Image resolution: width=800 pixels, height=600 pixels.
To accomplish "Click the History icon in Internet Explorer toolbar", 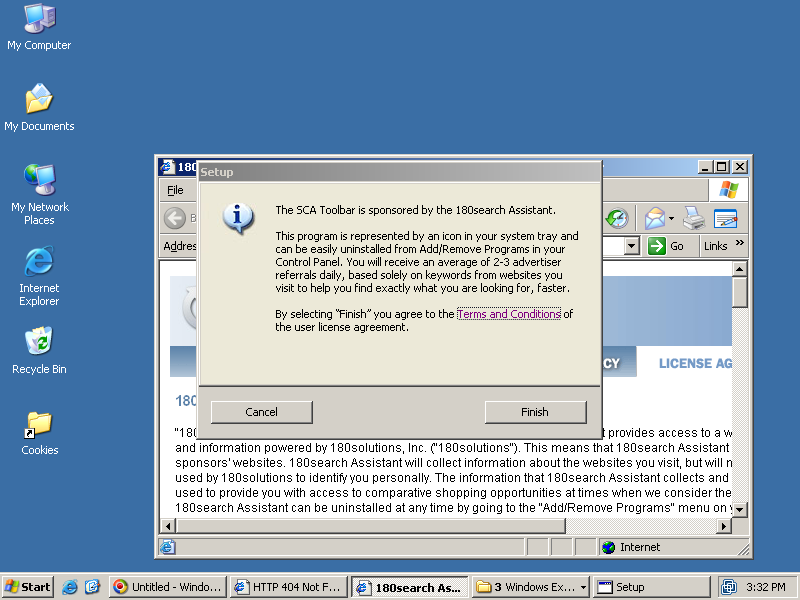I will click(617, 219).
